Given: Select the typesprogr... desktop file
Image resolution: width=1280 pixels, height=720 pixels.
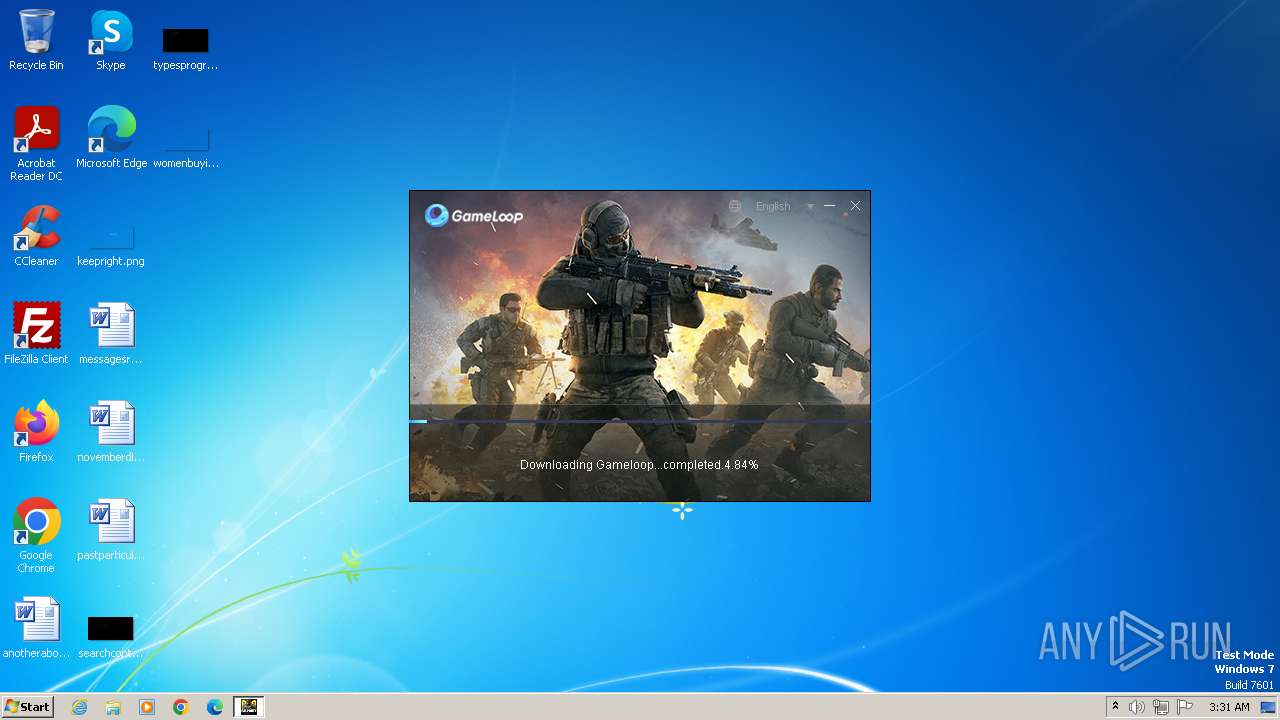Looking at the screenshot, I should click(186, 49).
